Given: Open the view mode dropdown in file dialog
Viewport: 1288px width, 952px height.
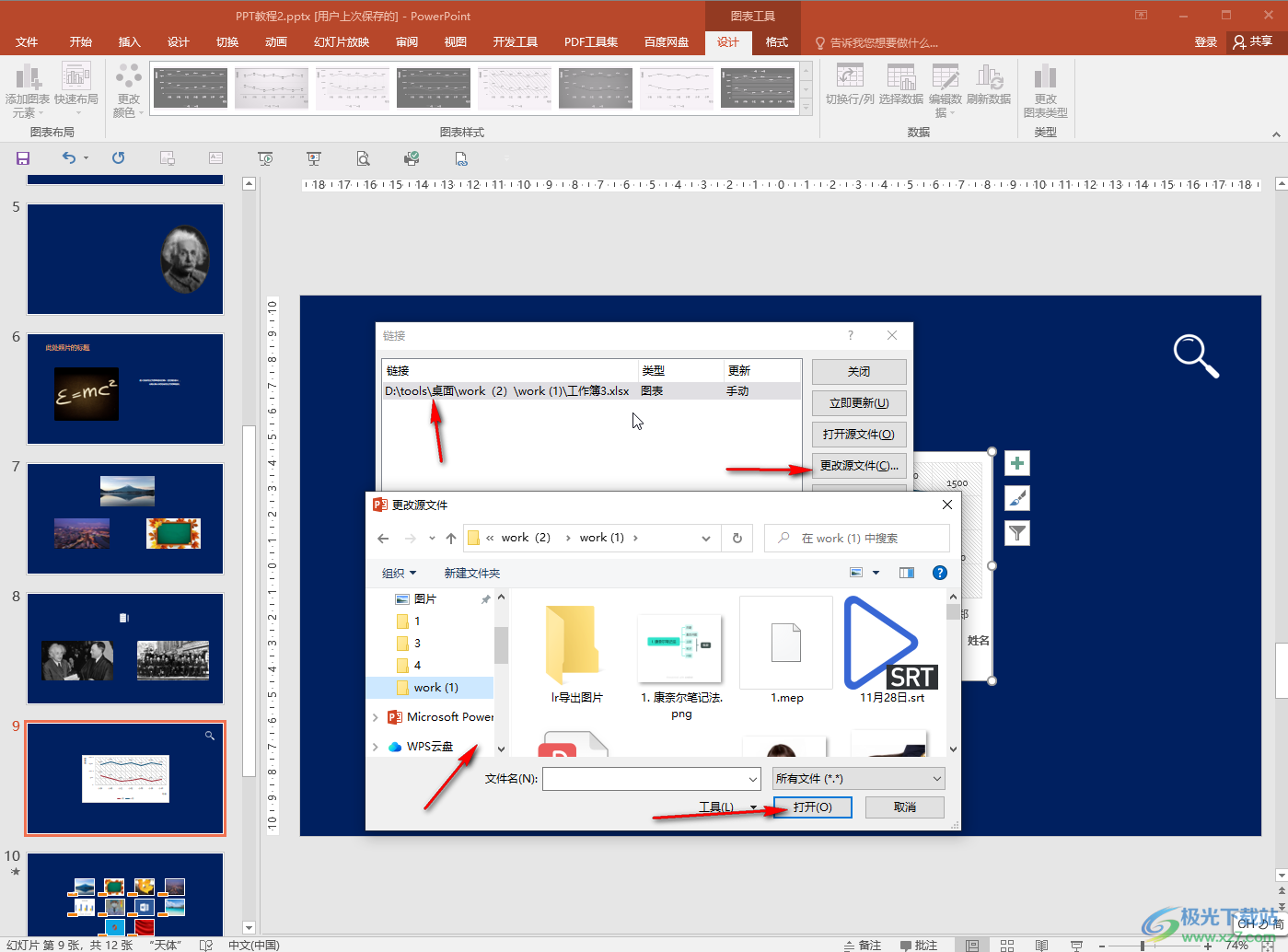Looking at the screenshot, I should [x=876, y=573].
